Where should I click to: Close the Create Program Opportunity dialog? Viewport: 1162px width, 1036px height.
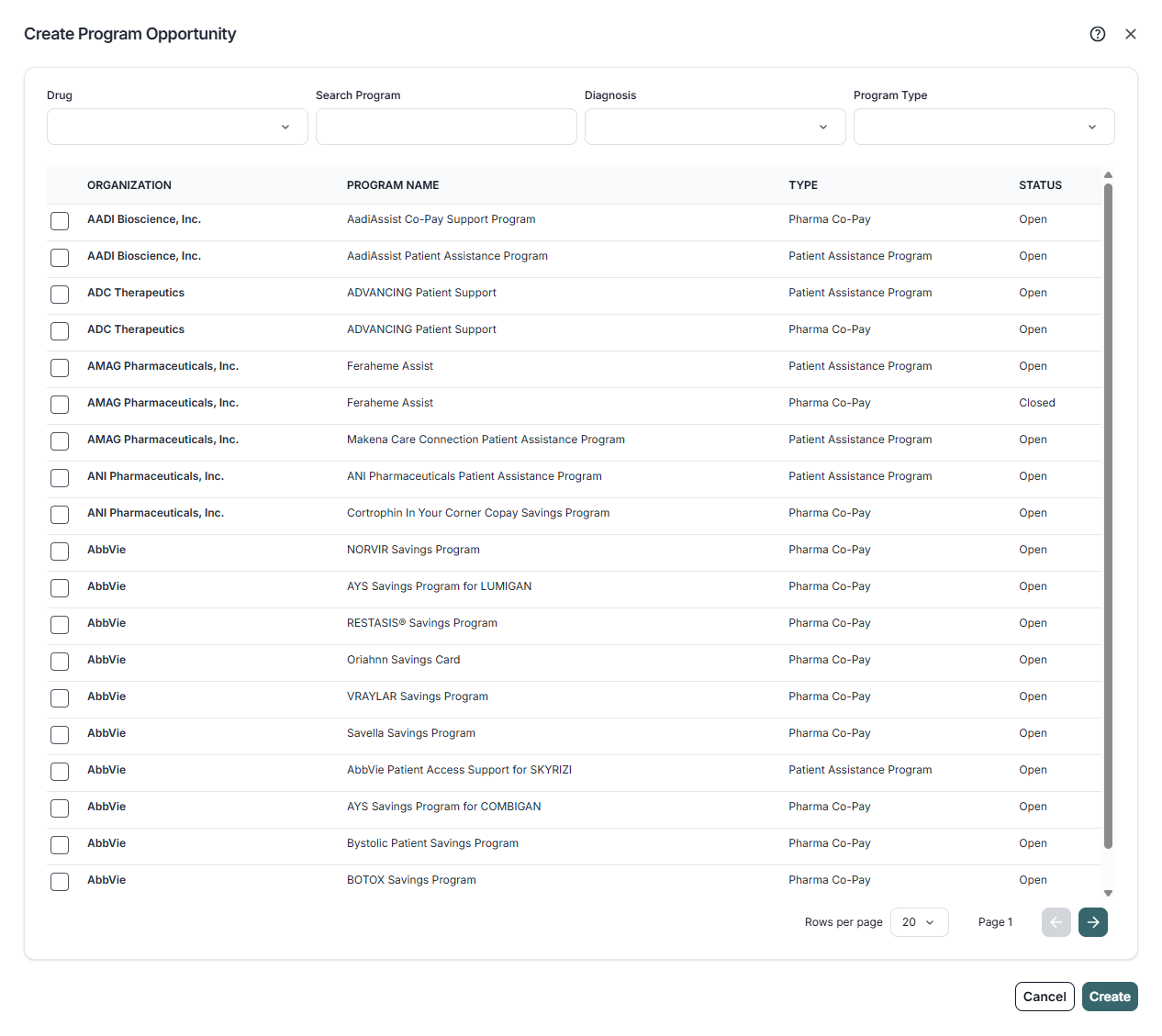[x=1130, y=34]
